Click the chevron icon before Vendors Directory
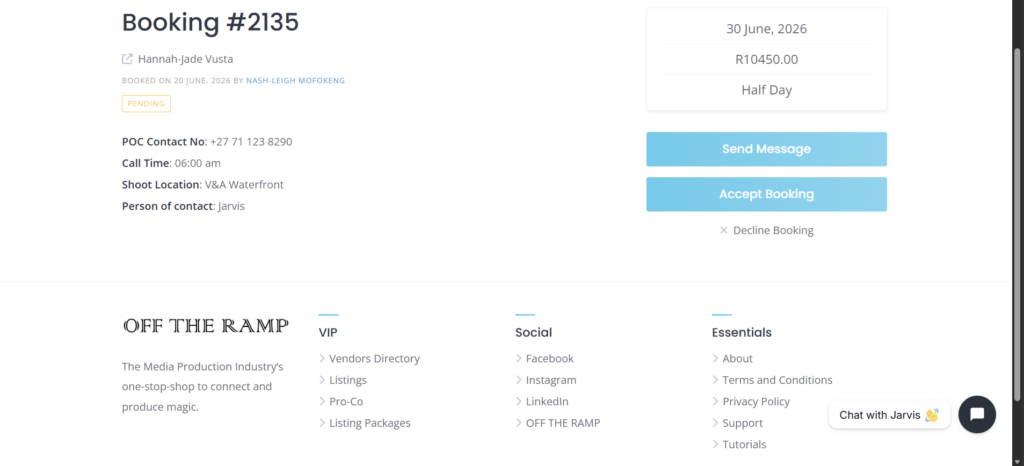 [322, 358]
